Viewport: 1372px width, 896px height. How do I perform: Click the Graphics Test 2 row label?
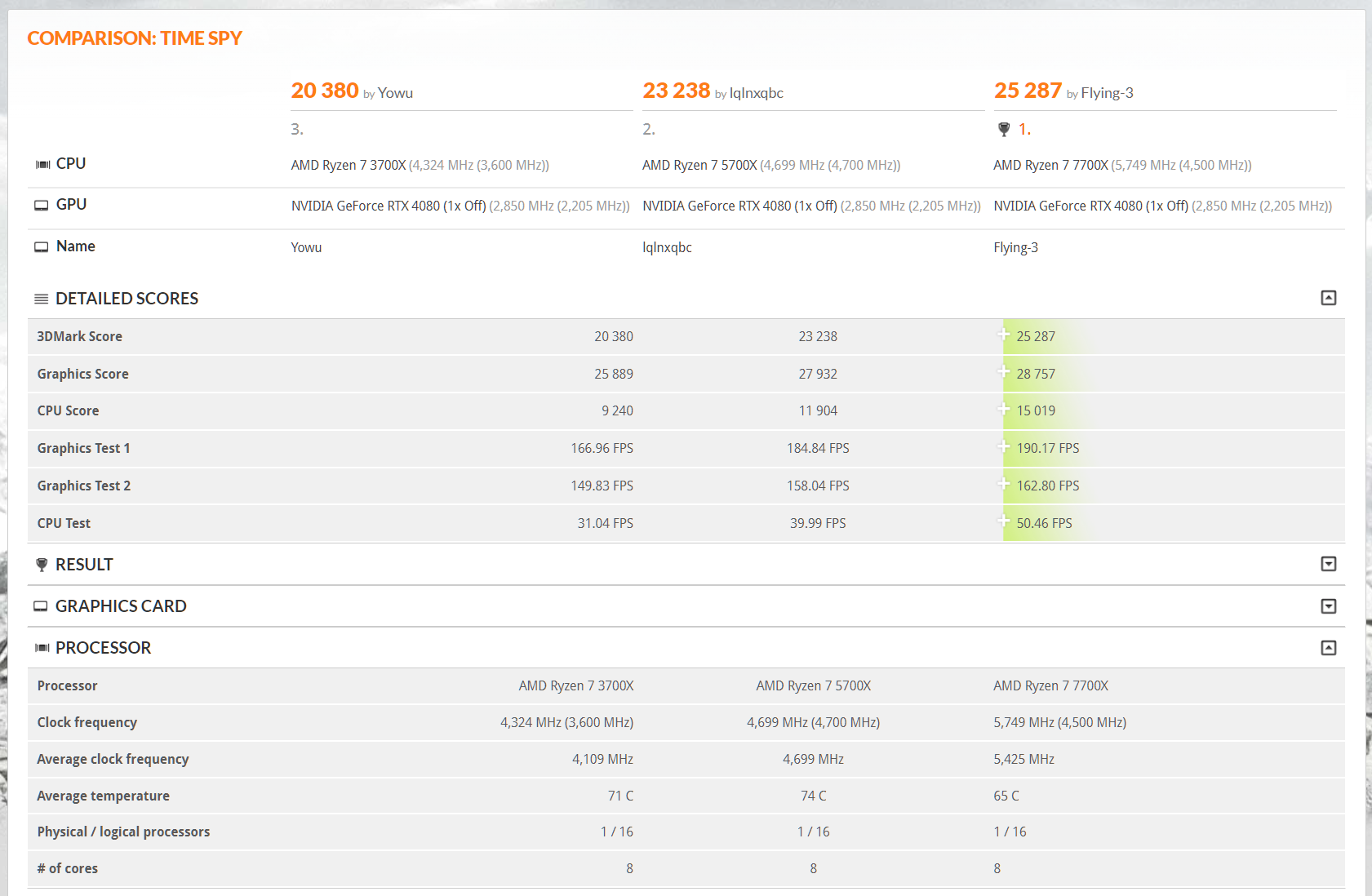click(x=83, y=486)
